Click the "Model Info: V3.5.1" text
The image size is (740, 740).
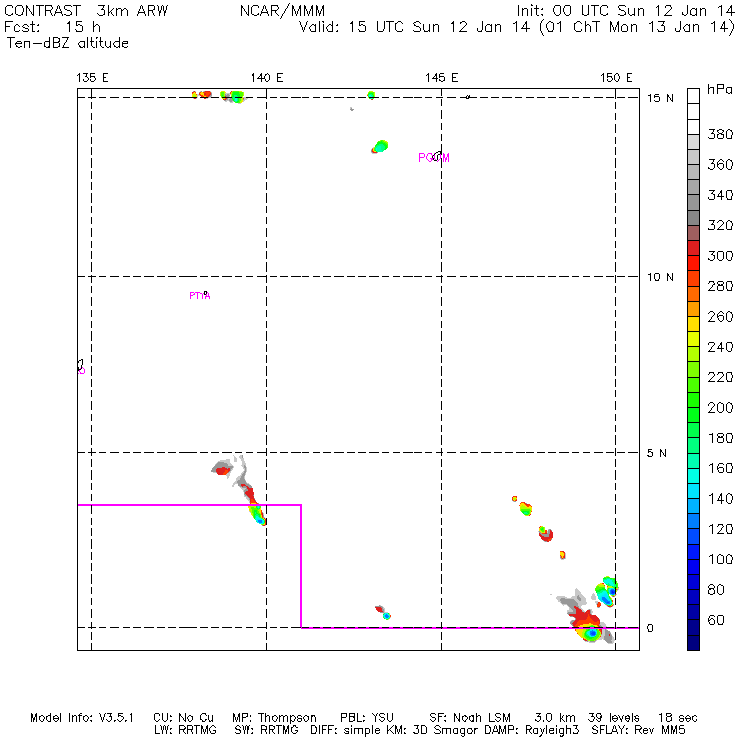82,718
